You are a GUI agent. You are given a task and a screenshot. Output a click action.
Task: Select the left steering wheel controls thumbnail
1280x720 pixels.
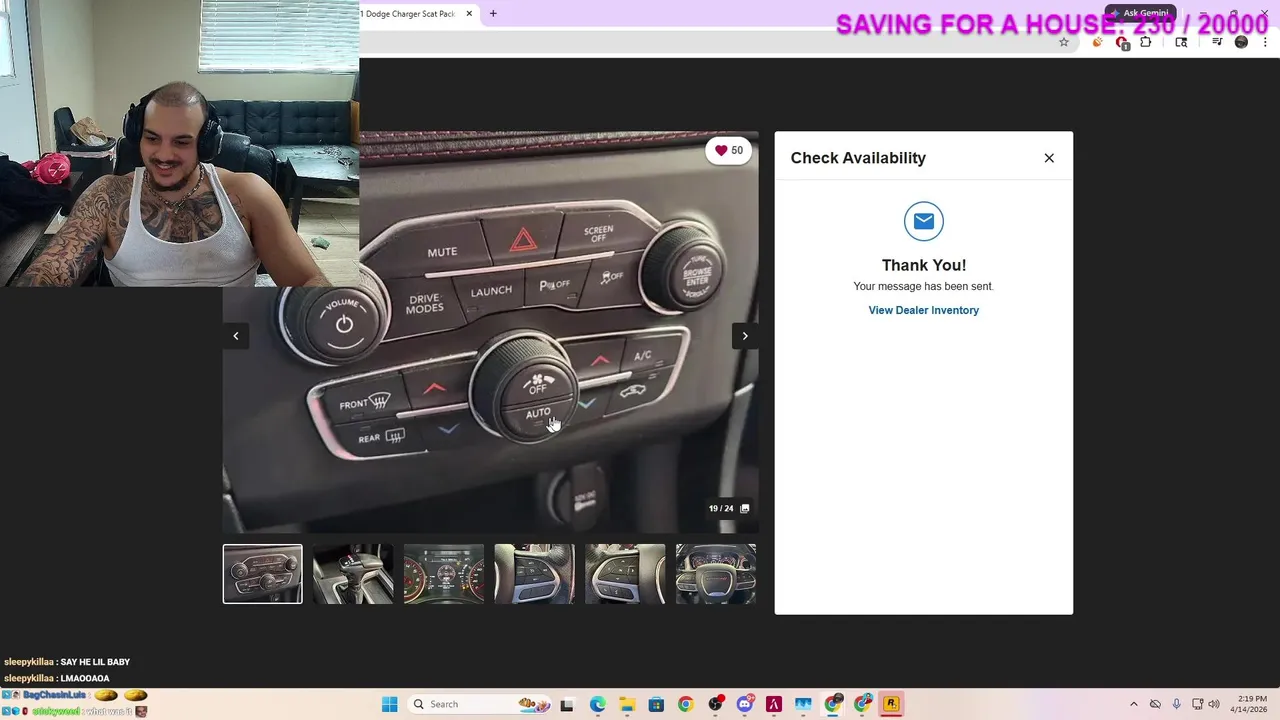[x=534, y=574]
